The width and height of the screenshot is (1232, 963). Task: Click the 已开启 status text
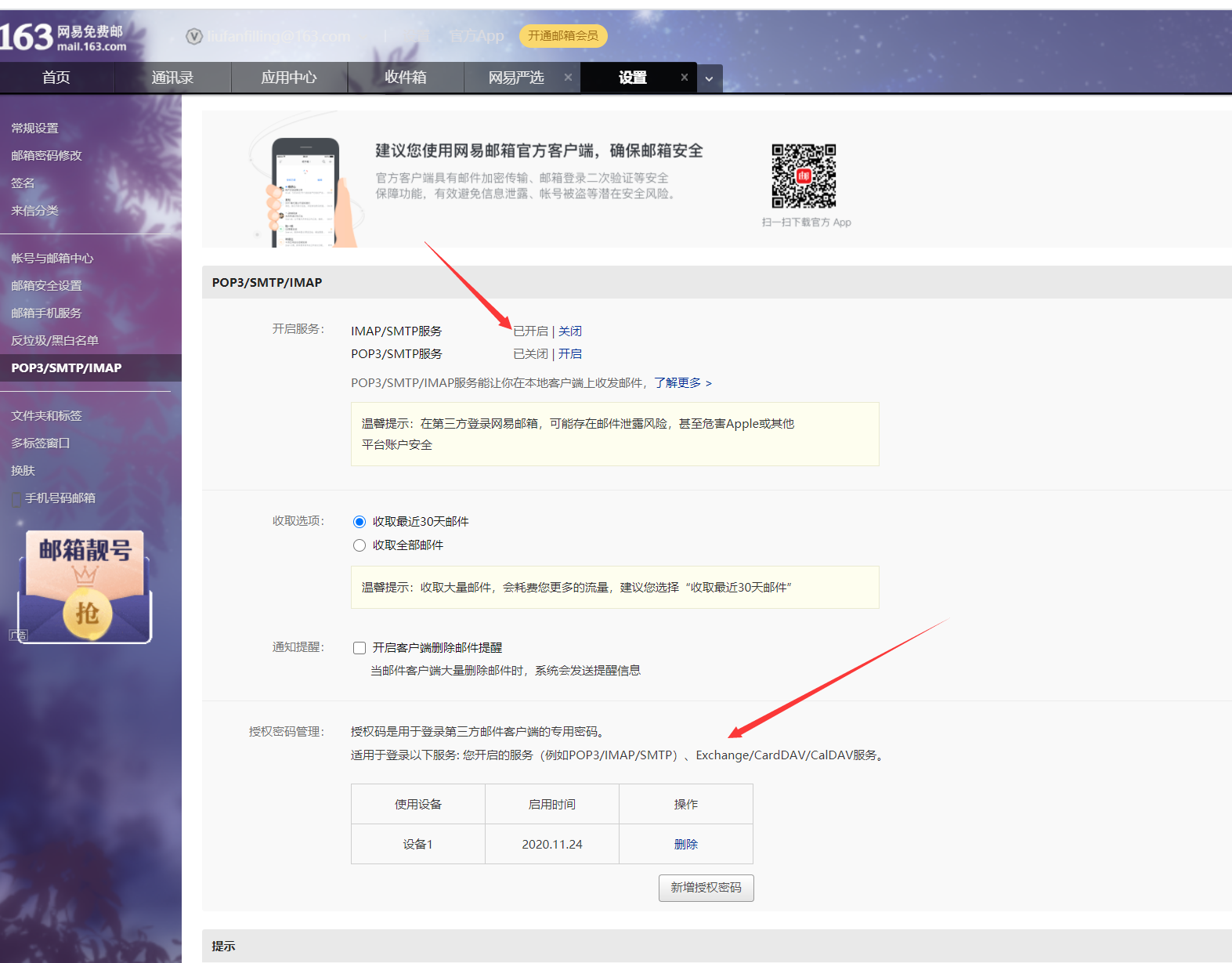(x=531, y=331)
